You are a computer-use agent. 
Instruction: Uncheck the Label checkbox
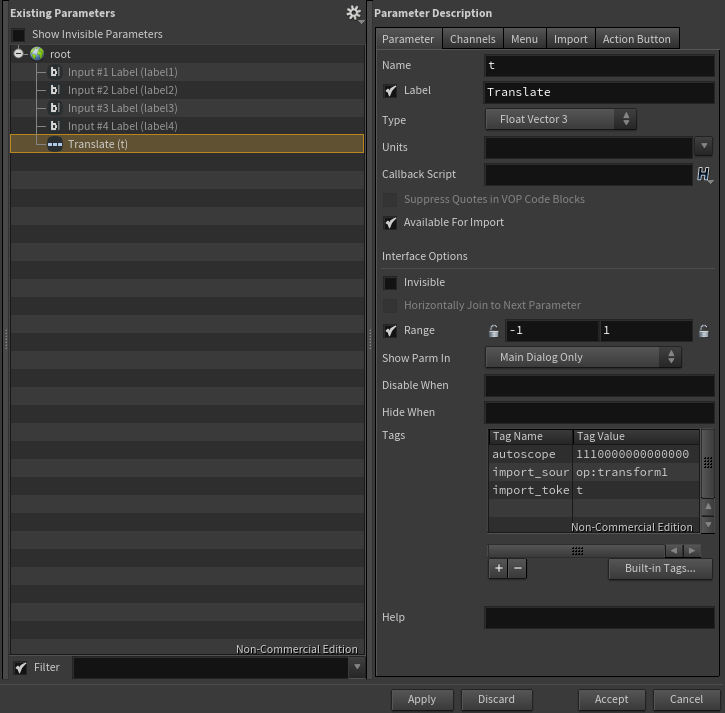pos(390,91)
